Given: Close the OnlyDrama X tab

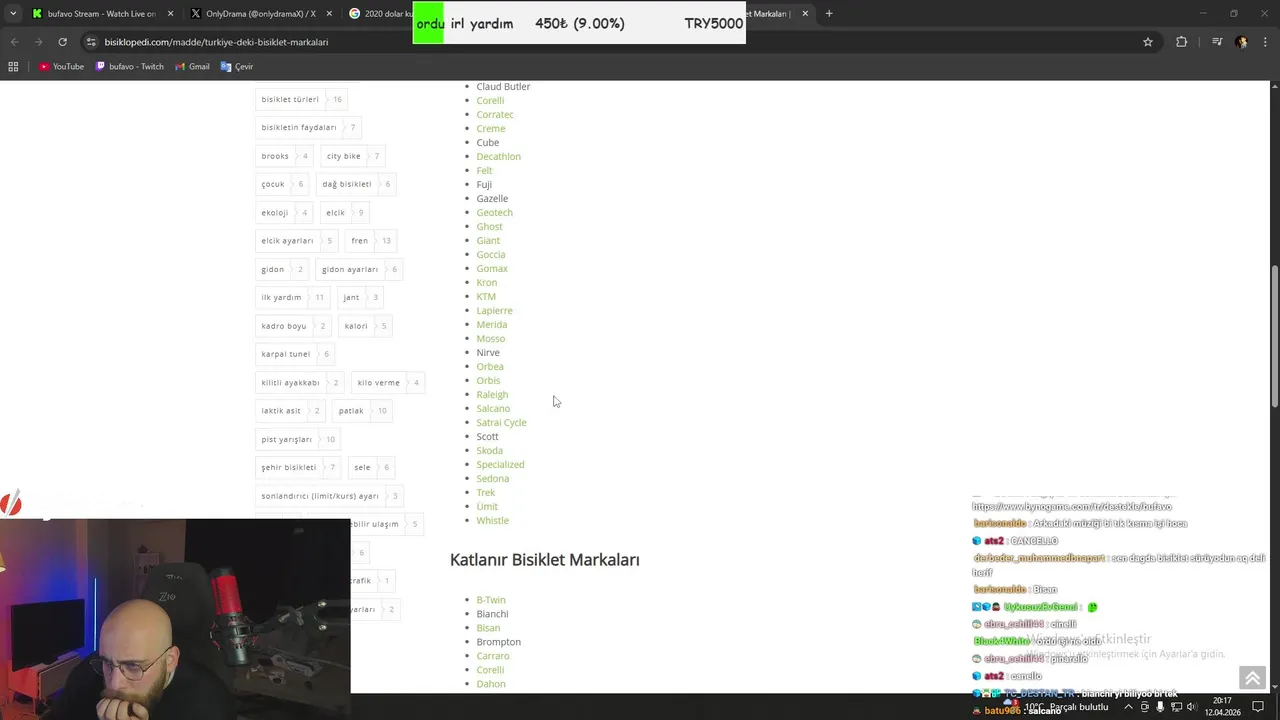Looking at the screenshot, I should 331,14.
